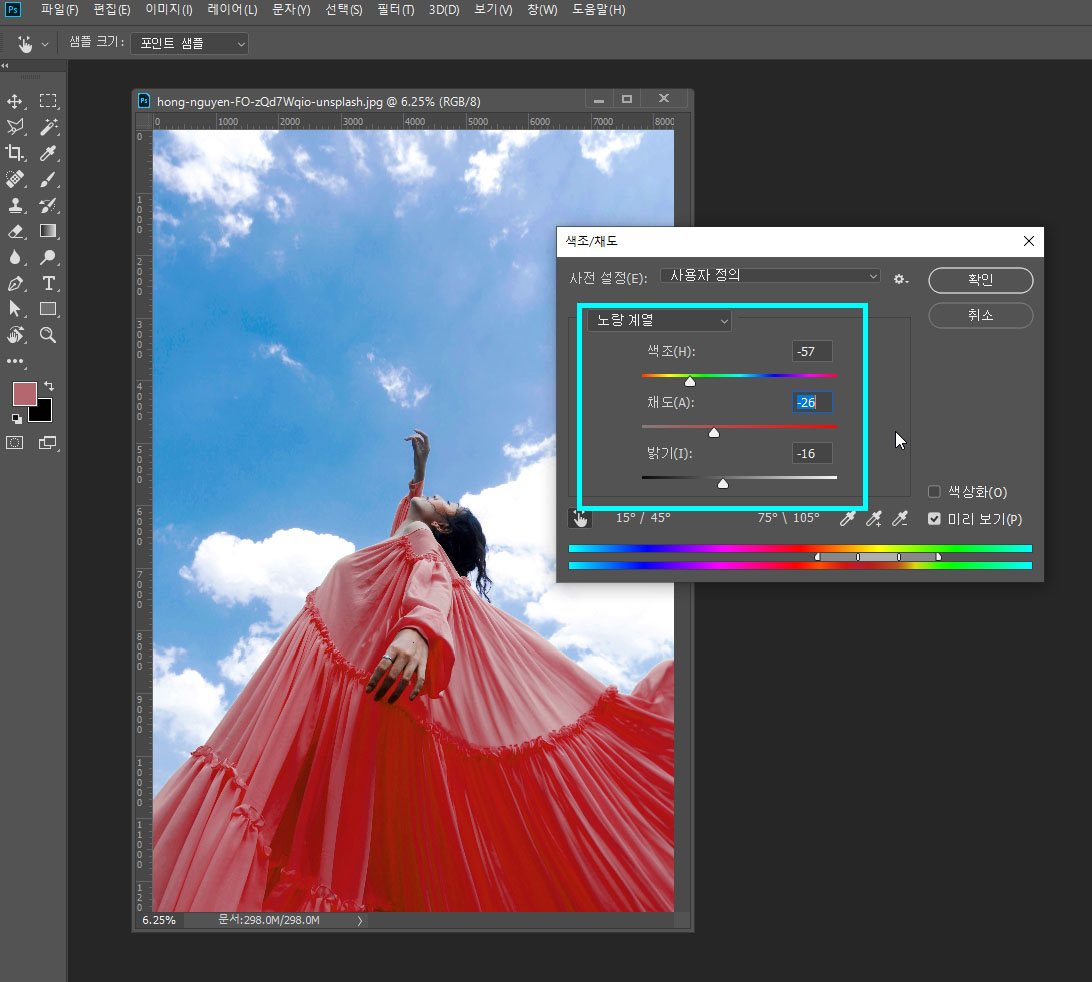Open the black background color swatch

pyautogui.click(x=43, y=414)
